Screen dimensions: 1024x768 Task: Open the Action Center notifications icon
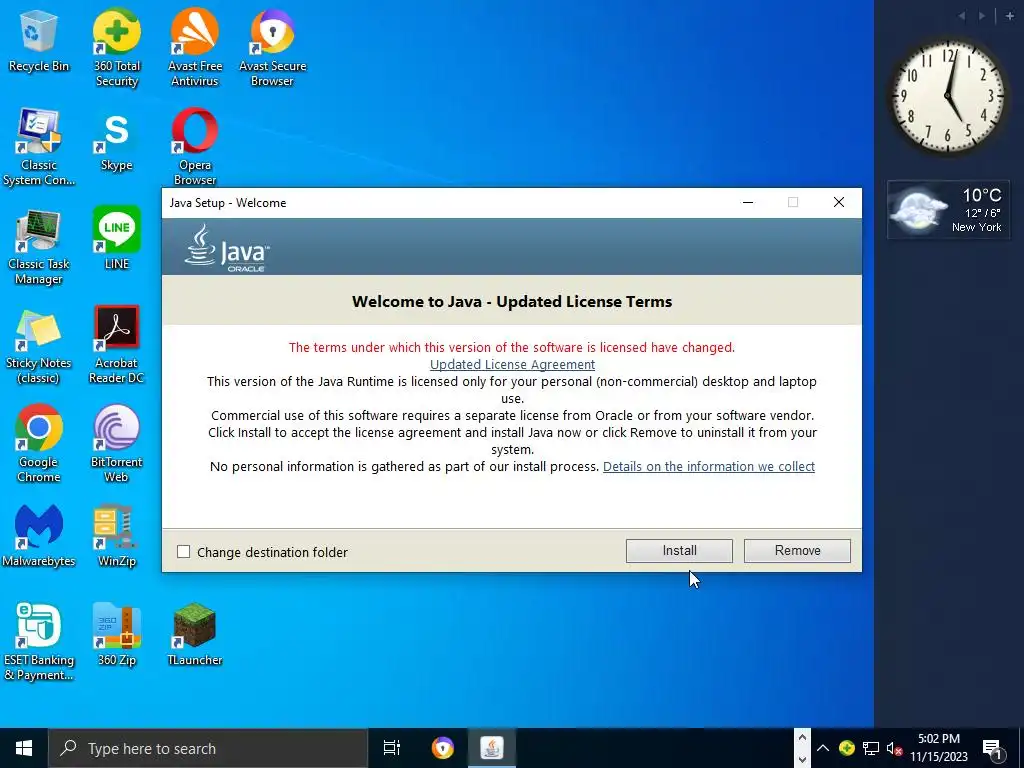pyautogui.click(x=993, y=748)
